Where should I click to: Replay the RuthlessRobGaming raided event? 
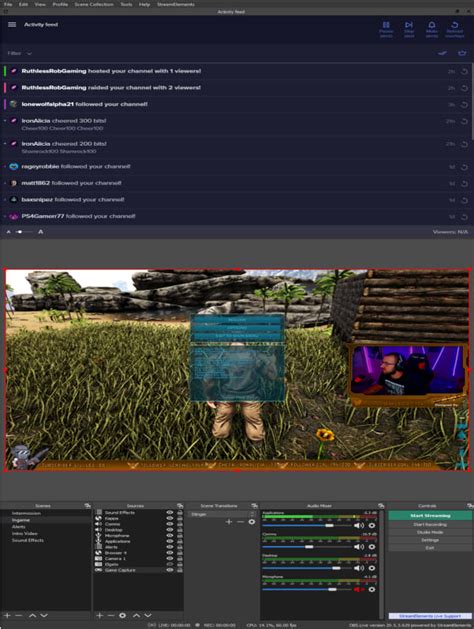pyautogui.click(x=464, y=88)
